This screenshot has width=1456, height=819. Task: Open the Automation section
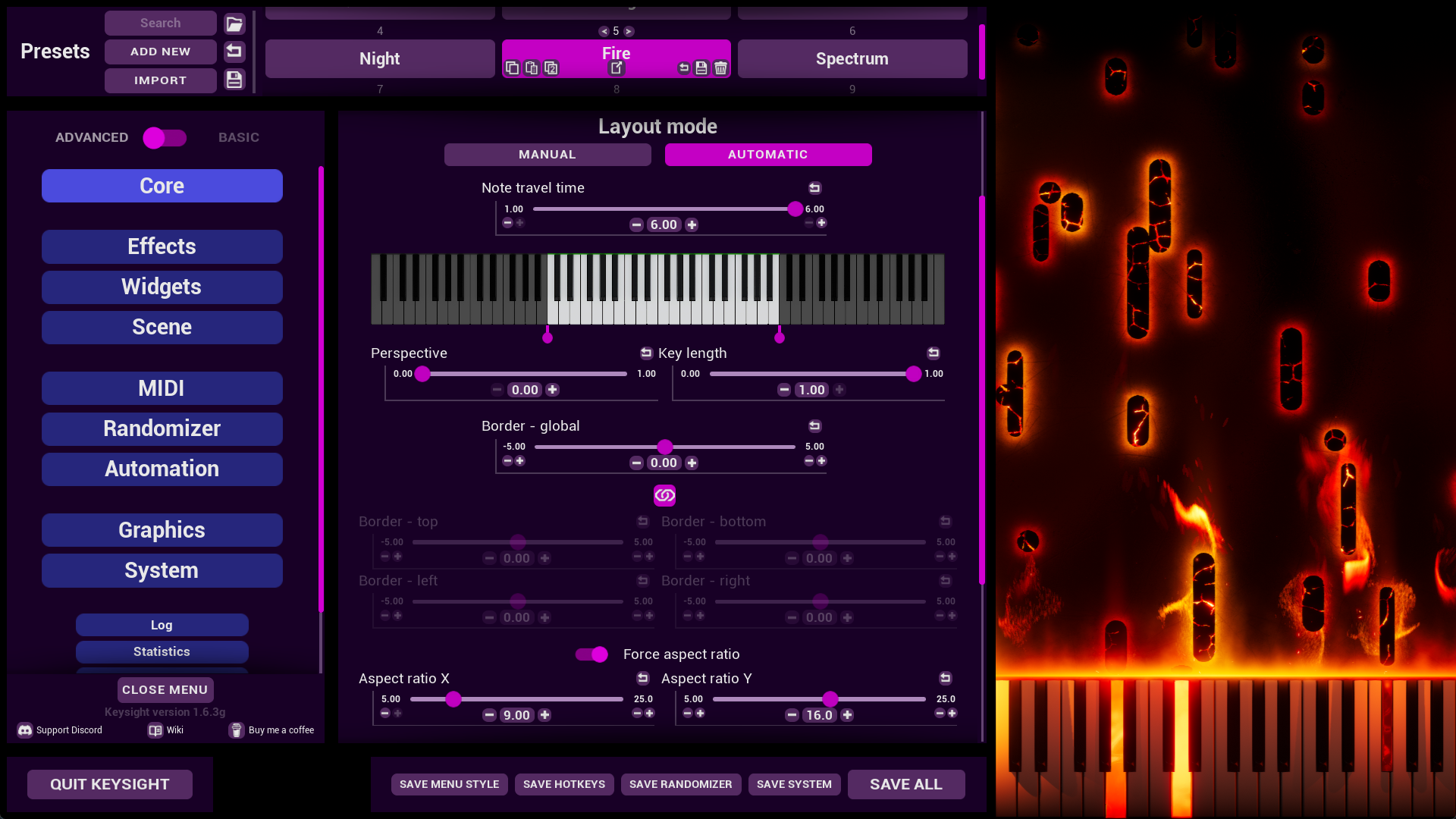[x=162, y=469]
